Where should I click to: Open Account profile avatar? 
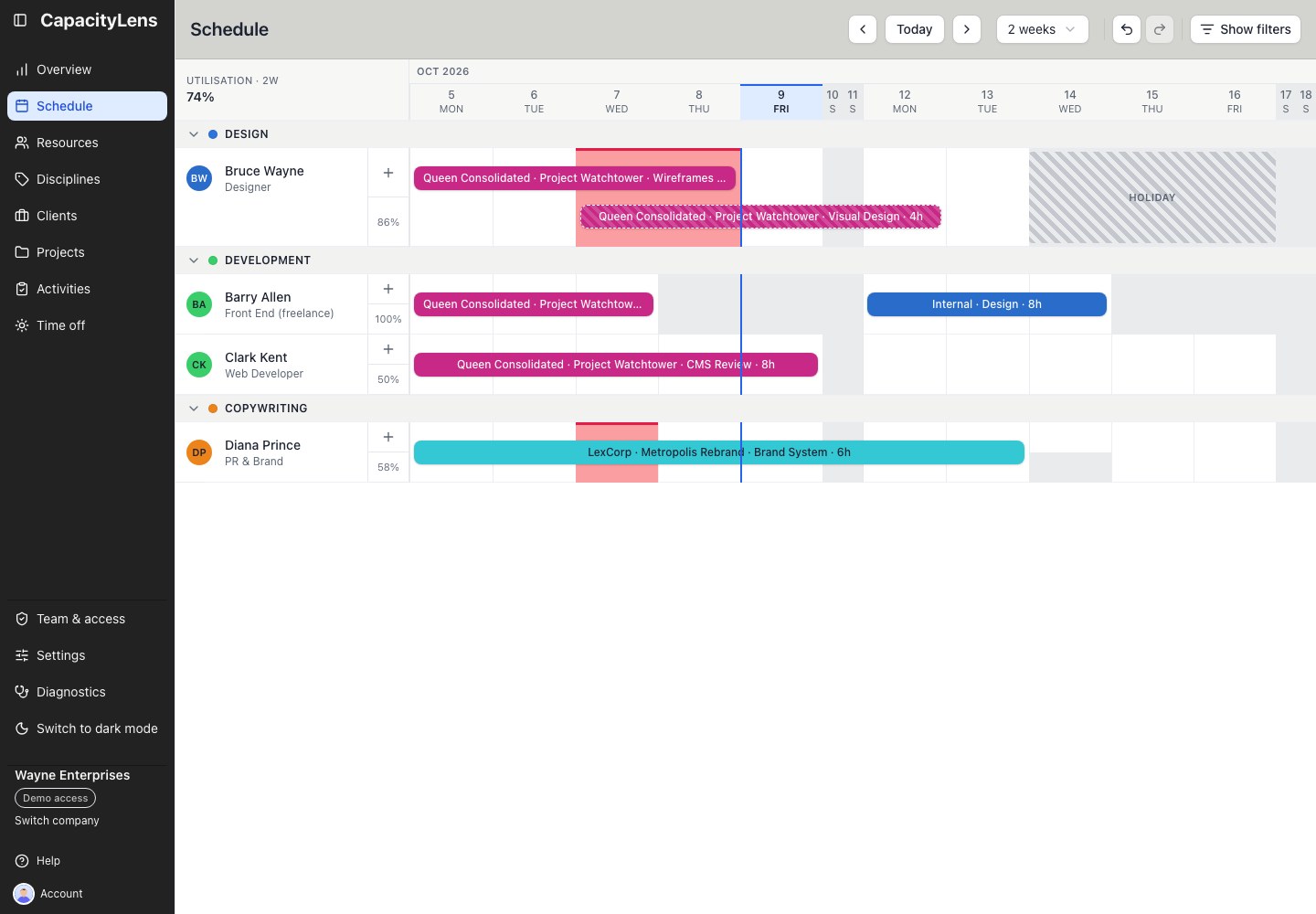point(24,894)
